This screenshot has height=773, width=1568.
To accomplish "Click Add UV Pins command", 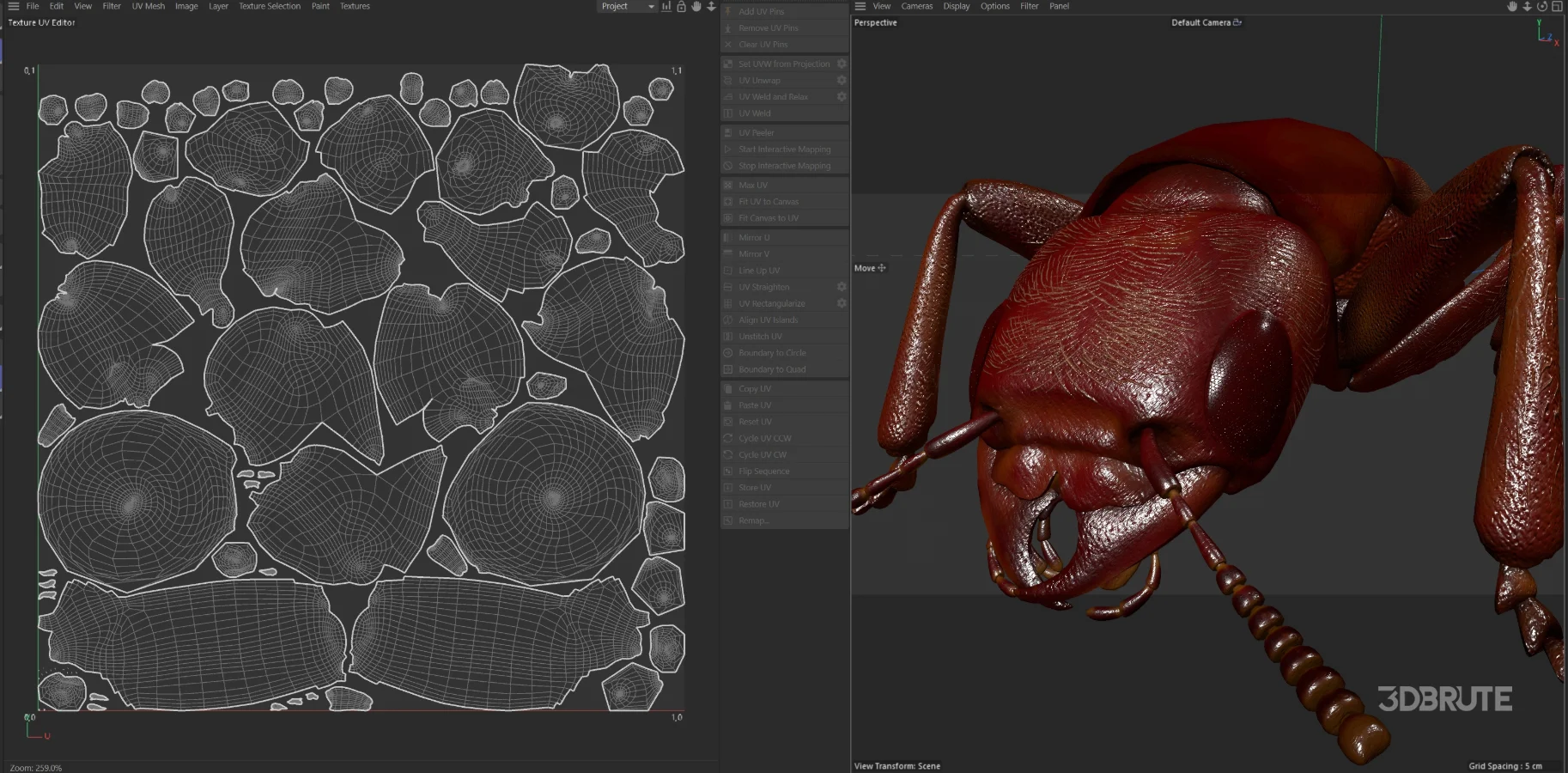I will [785, 11].
